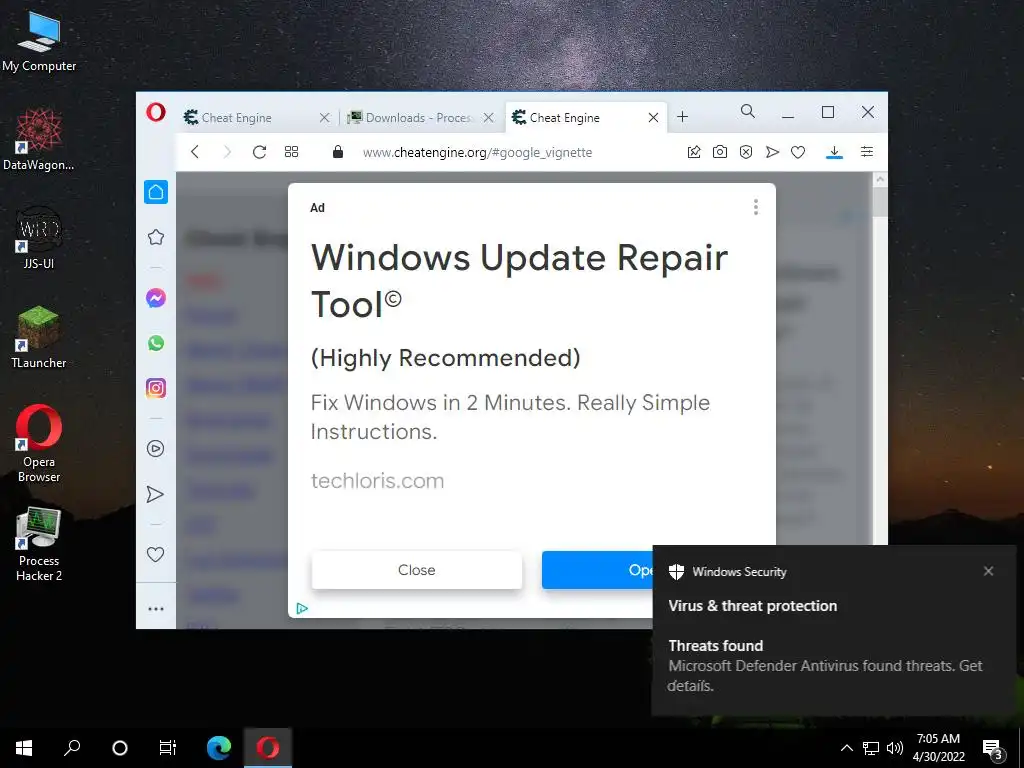This screenshot has width=1024, height=768.
Task: Go back in Opera browser
Action: 195,152
